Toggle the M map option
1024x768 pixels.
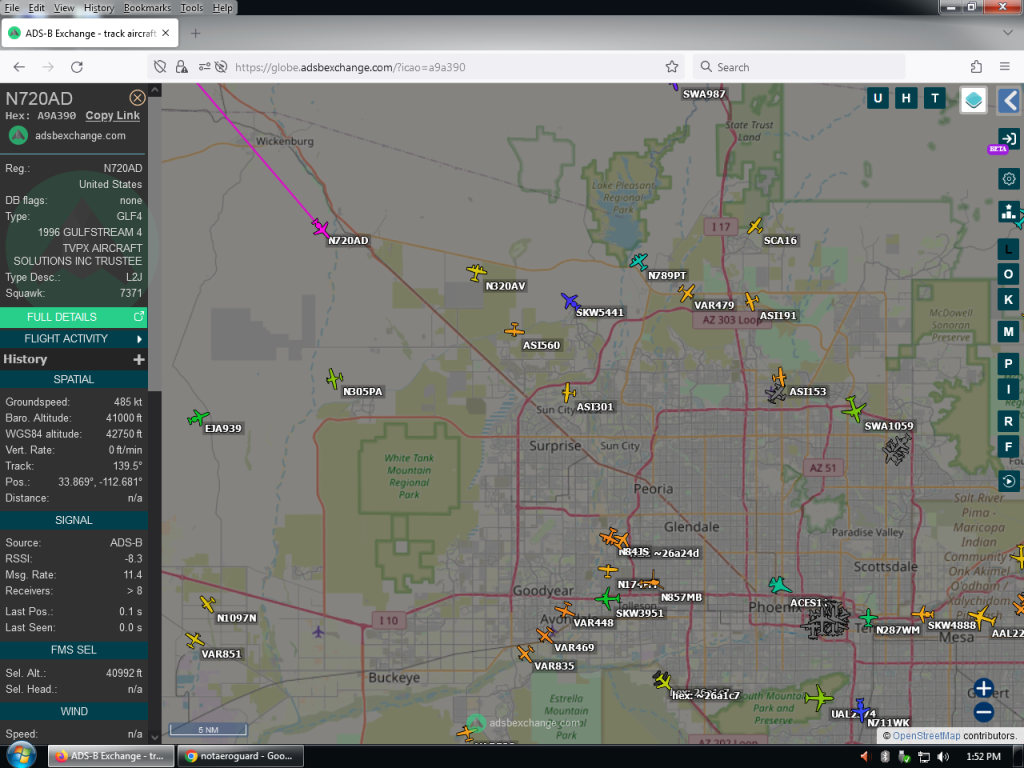(x=1008, y=332)
